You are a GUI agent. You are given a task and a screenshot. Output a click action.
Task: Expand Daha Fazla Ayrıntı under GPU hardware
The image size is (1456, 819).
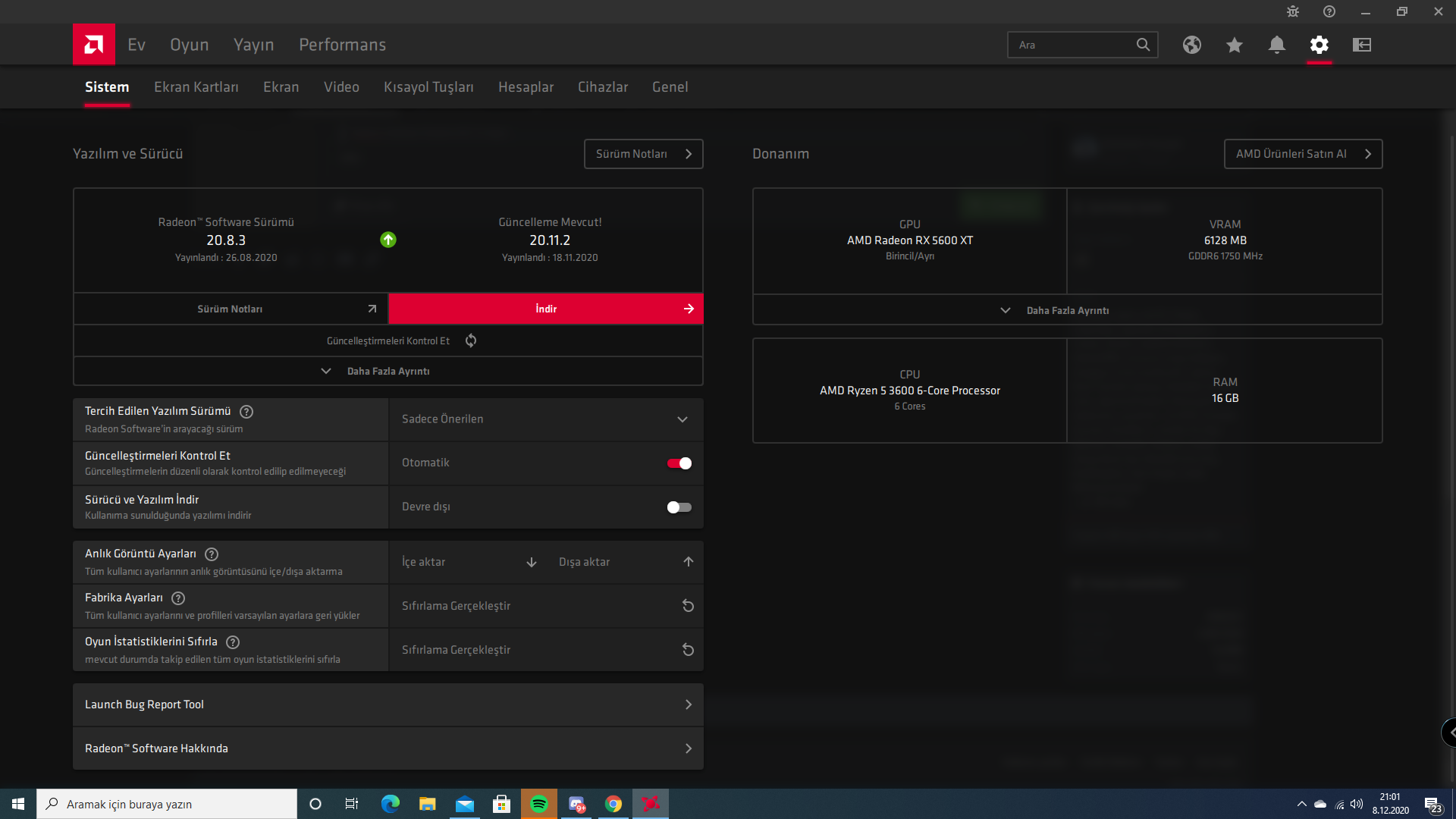click(1068, 310)
